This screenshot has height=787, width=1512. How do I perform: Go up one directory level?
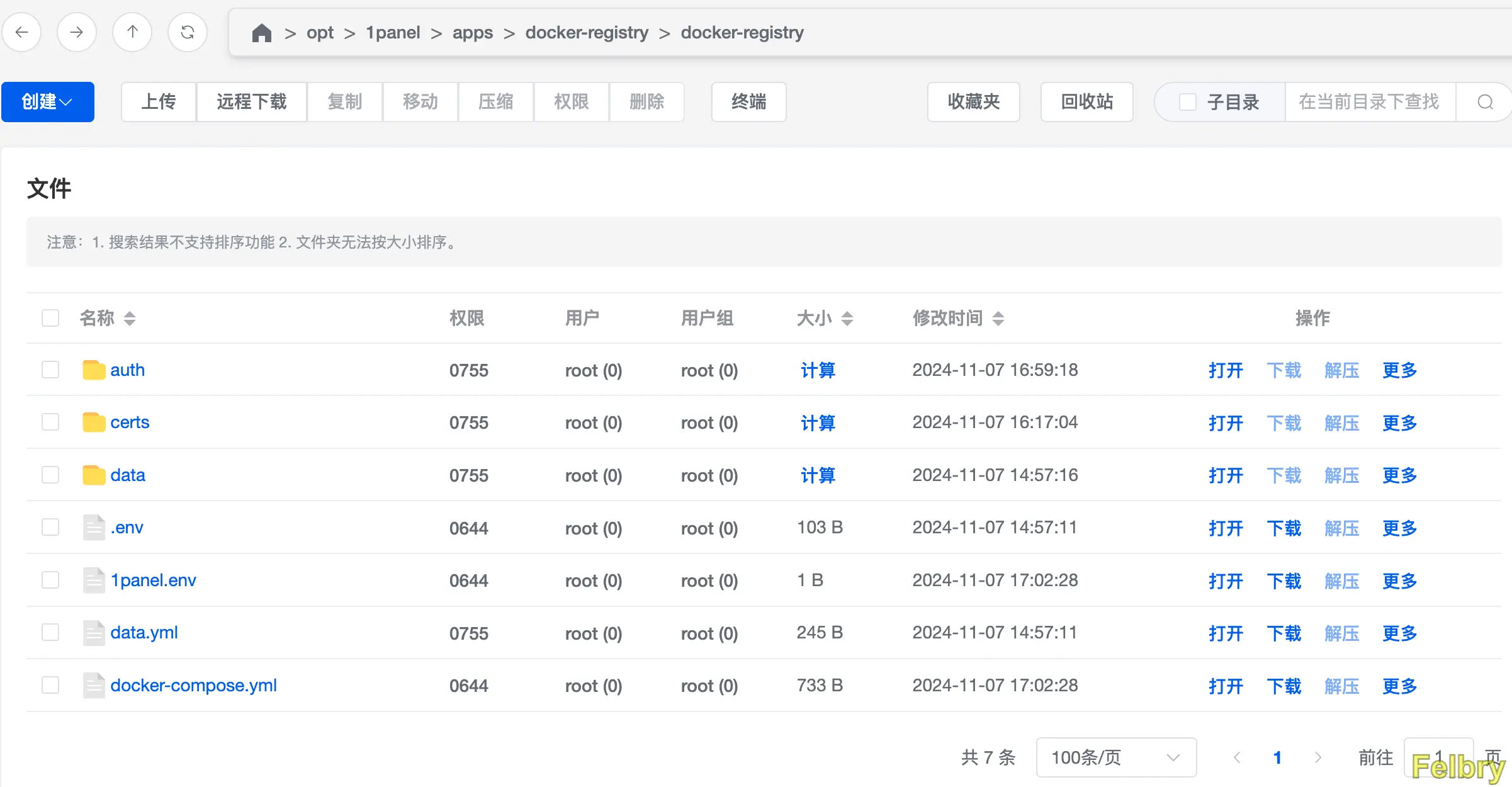(132, 32)
